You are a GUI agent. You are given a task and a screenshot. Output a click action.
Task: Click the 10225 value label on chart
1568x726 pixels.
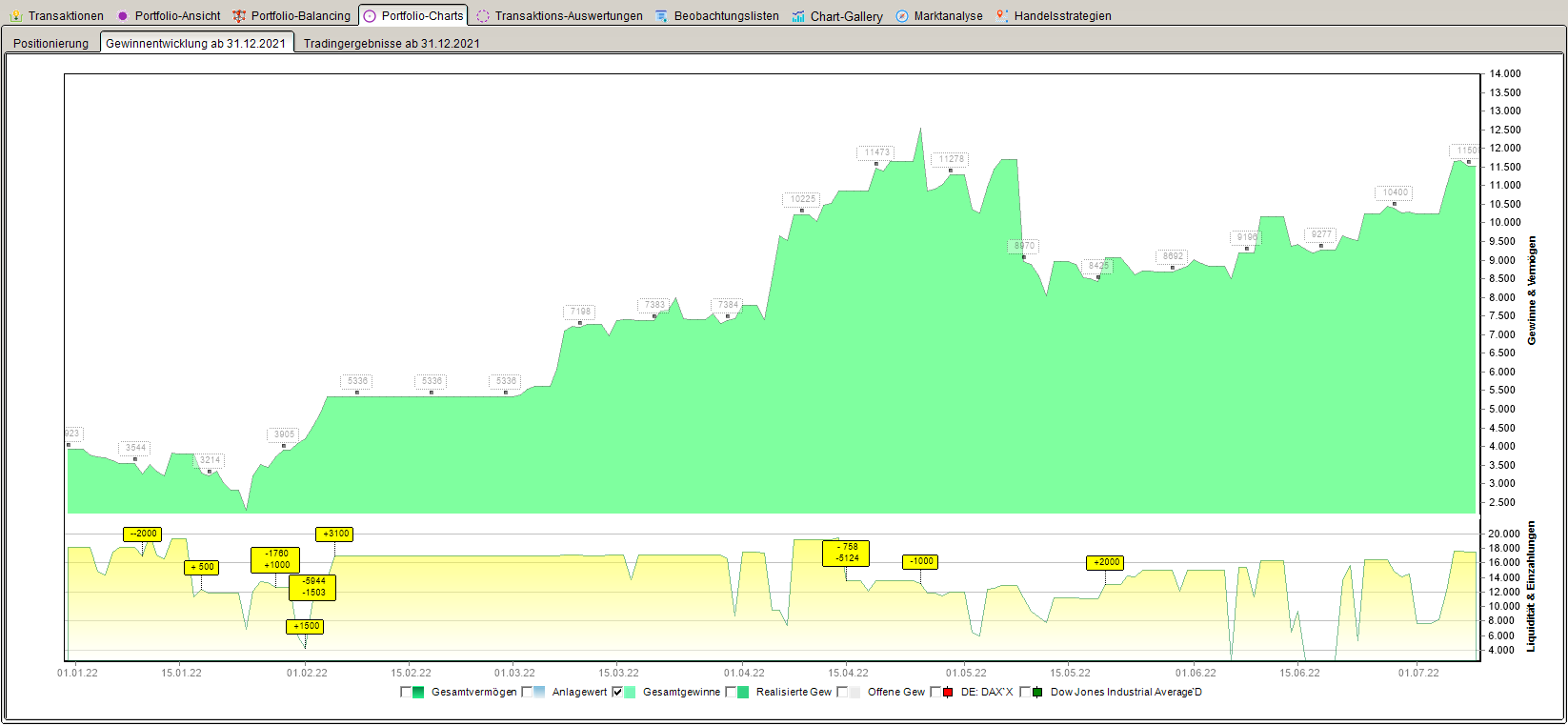802,199
